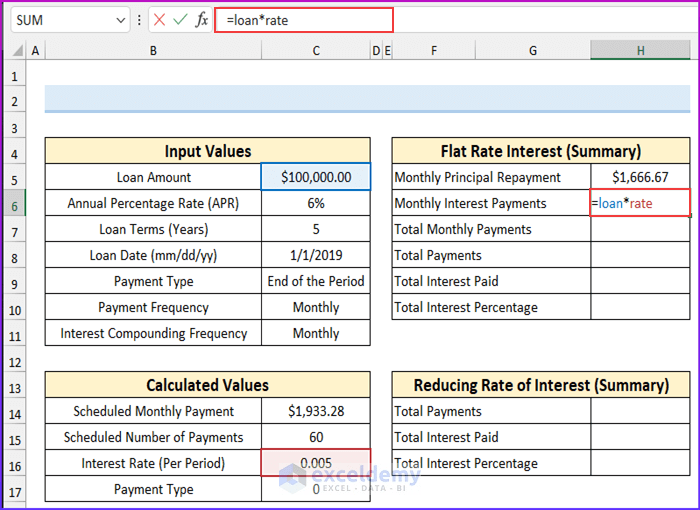
Task: Click the Total Monthly Payments label
Action: click(491, 229)
